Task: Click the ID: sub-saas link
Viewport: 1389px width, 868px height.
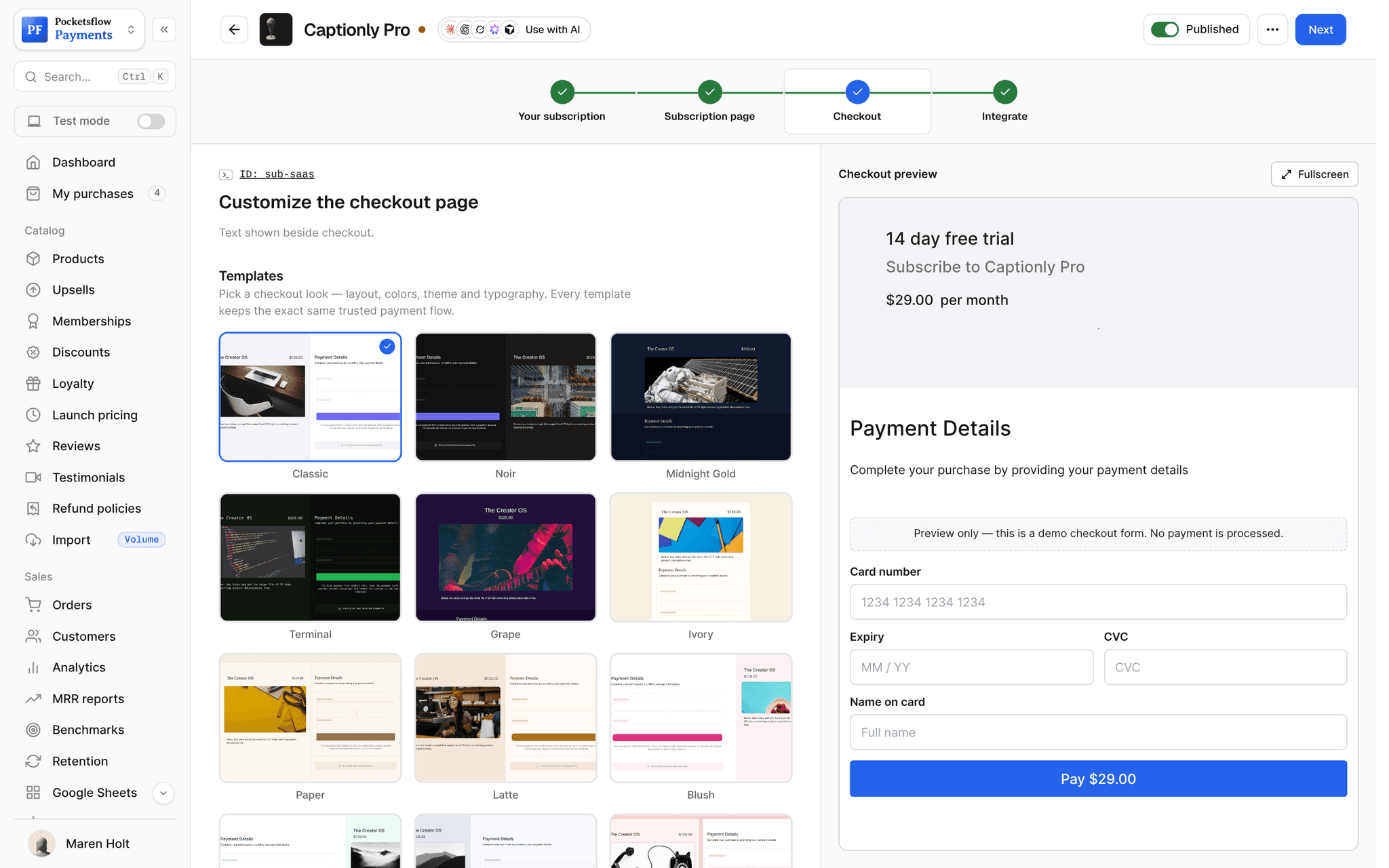Action: [277, 174]
